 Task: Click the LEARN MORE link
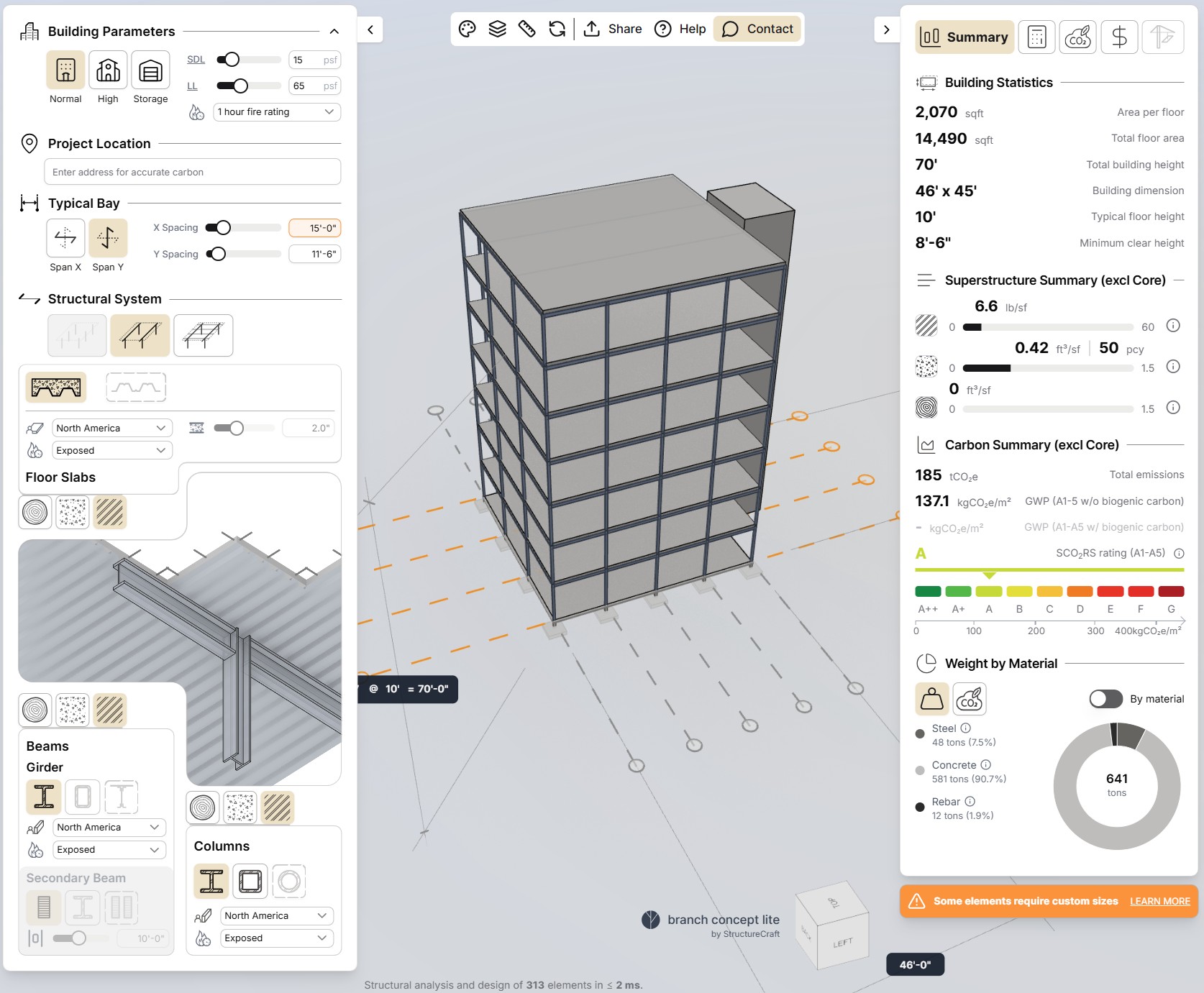tap(1159, 901)
